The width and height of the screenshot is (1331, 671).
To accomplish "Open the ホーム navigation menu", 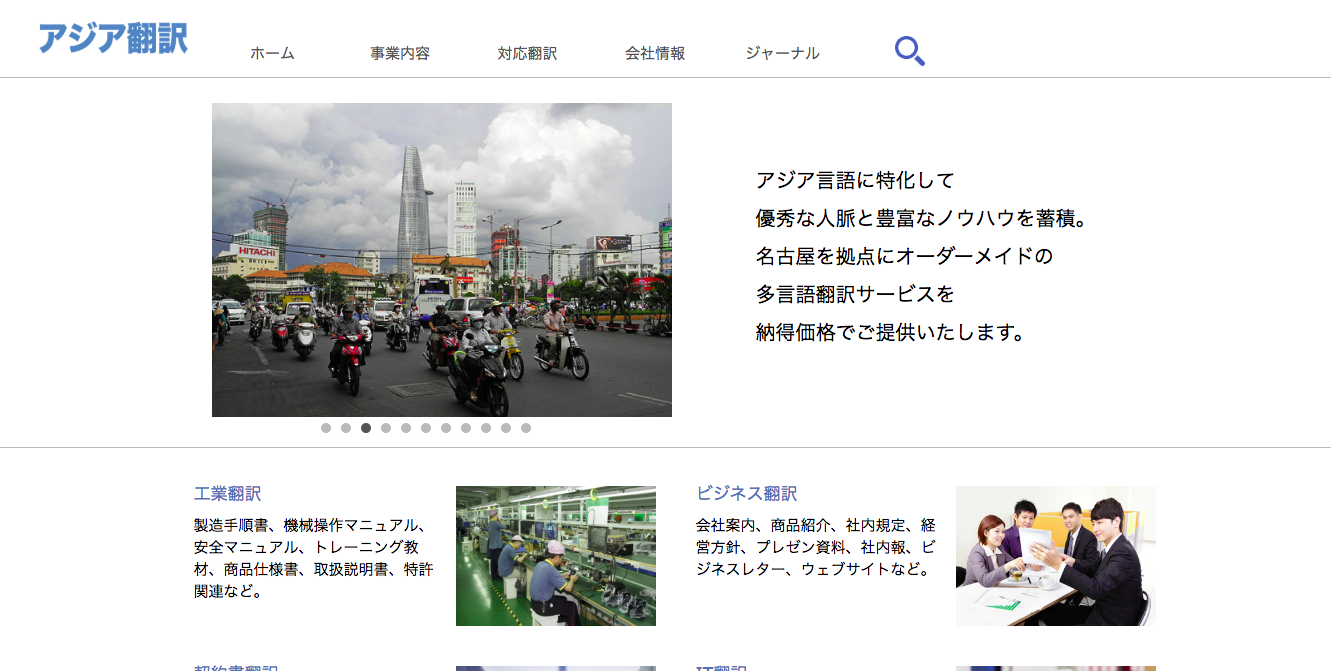I will coord(272,53).
